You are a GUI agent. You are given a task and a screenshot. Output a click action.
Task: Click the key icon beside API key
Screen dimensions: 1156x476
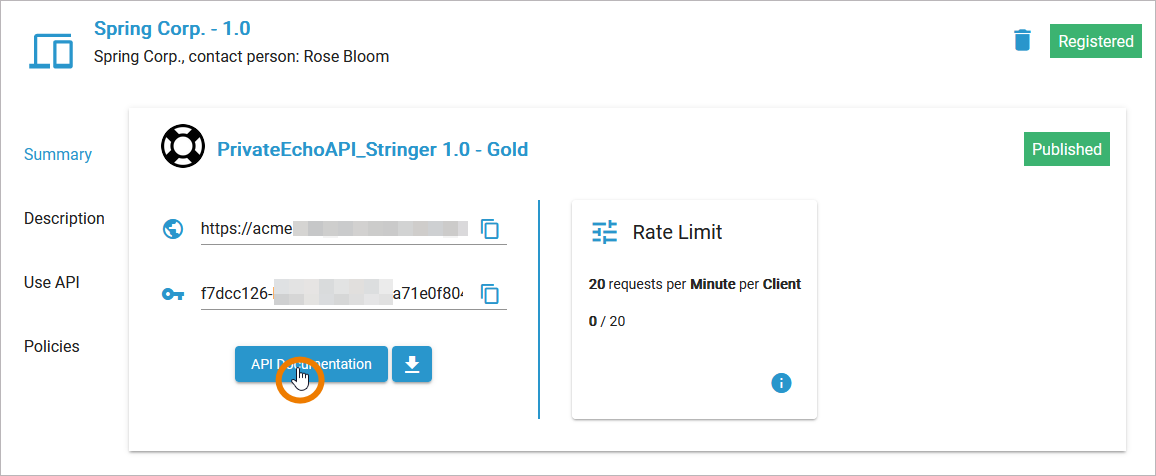pyautogui.click(x=173, y=294)
